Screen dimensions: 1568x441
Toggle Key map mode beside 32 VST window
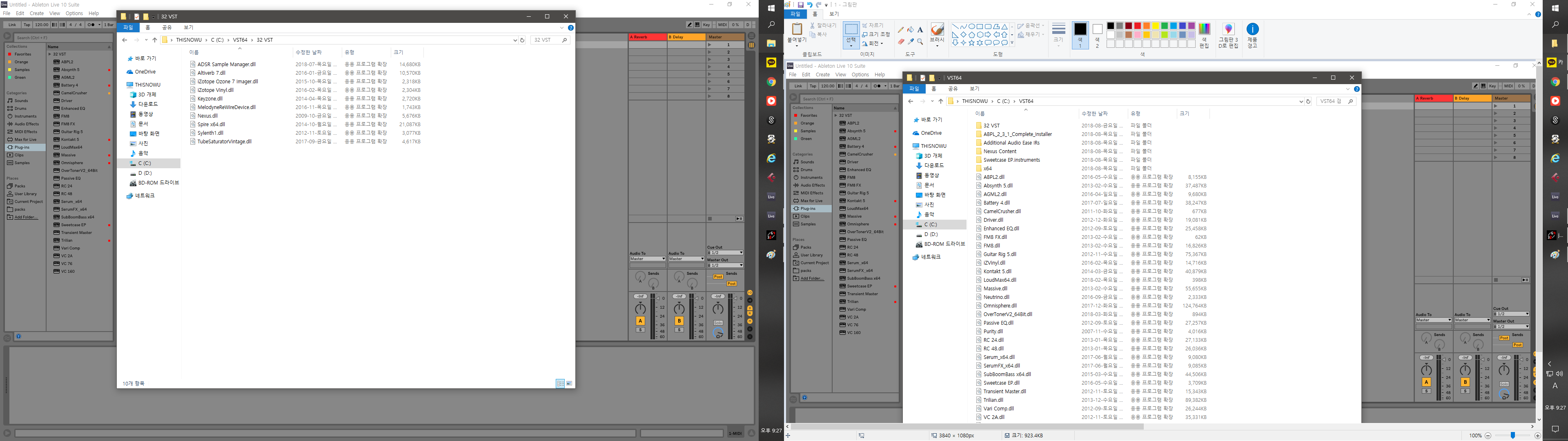click(706, 25)
